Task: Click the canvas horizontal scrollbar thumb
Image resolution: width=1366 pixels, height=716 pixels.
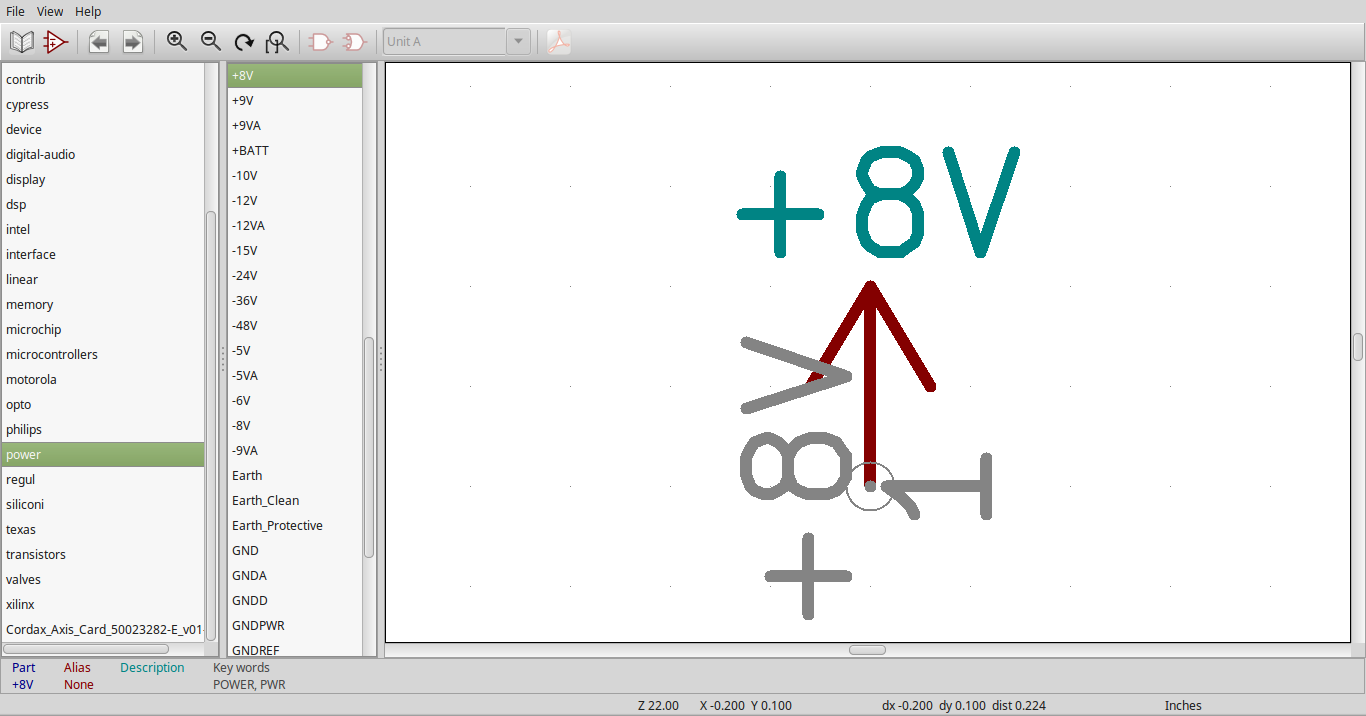Action: [867, 650]
